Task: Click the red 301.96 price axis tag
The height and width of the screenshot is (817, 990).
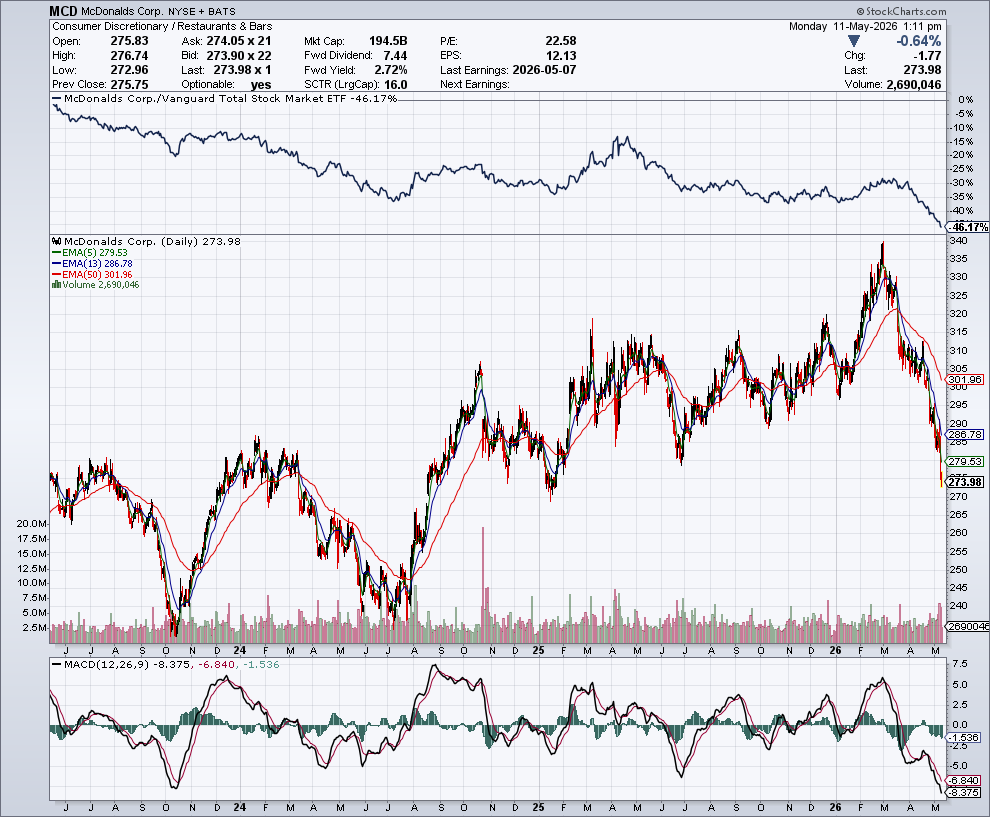Action: click(x=965, y=379)
